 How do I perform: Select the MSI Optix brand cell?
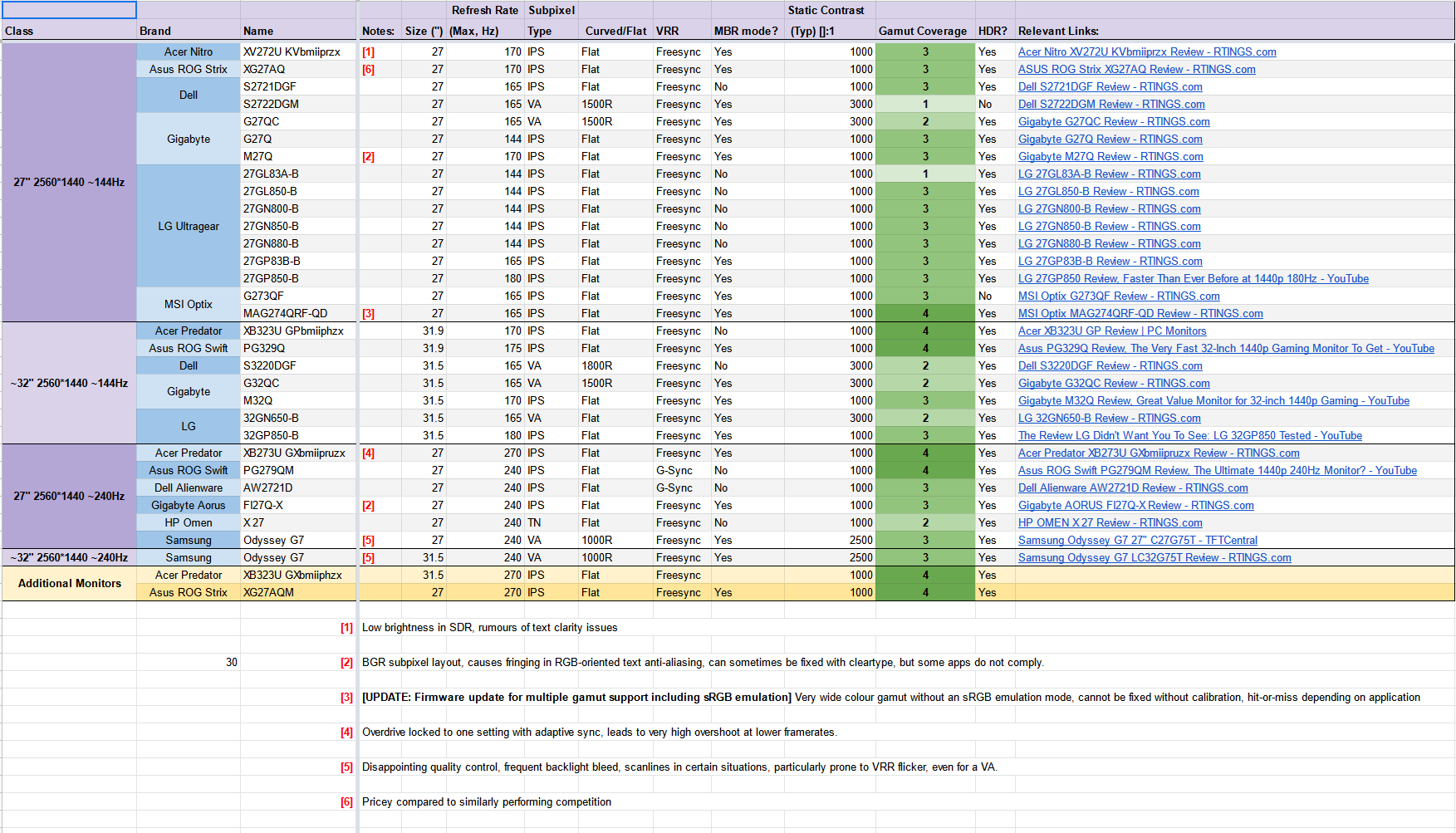[x=189, y=304]
